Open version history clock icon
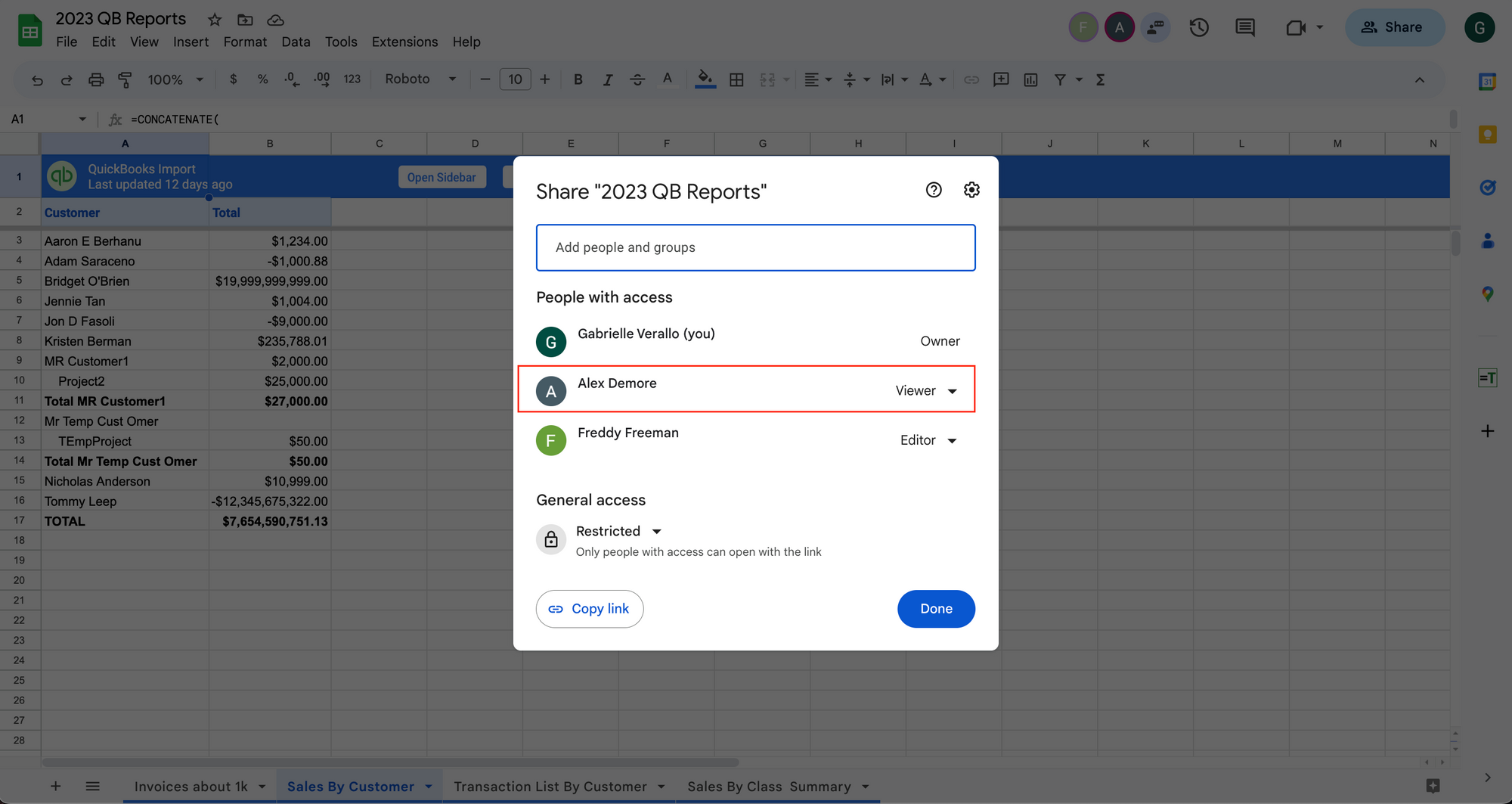Image resolution: width=1512 pixels, height=804 pixels. tap(1199, 27)
